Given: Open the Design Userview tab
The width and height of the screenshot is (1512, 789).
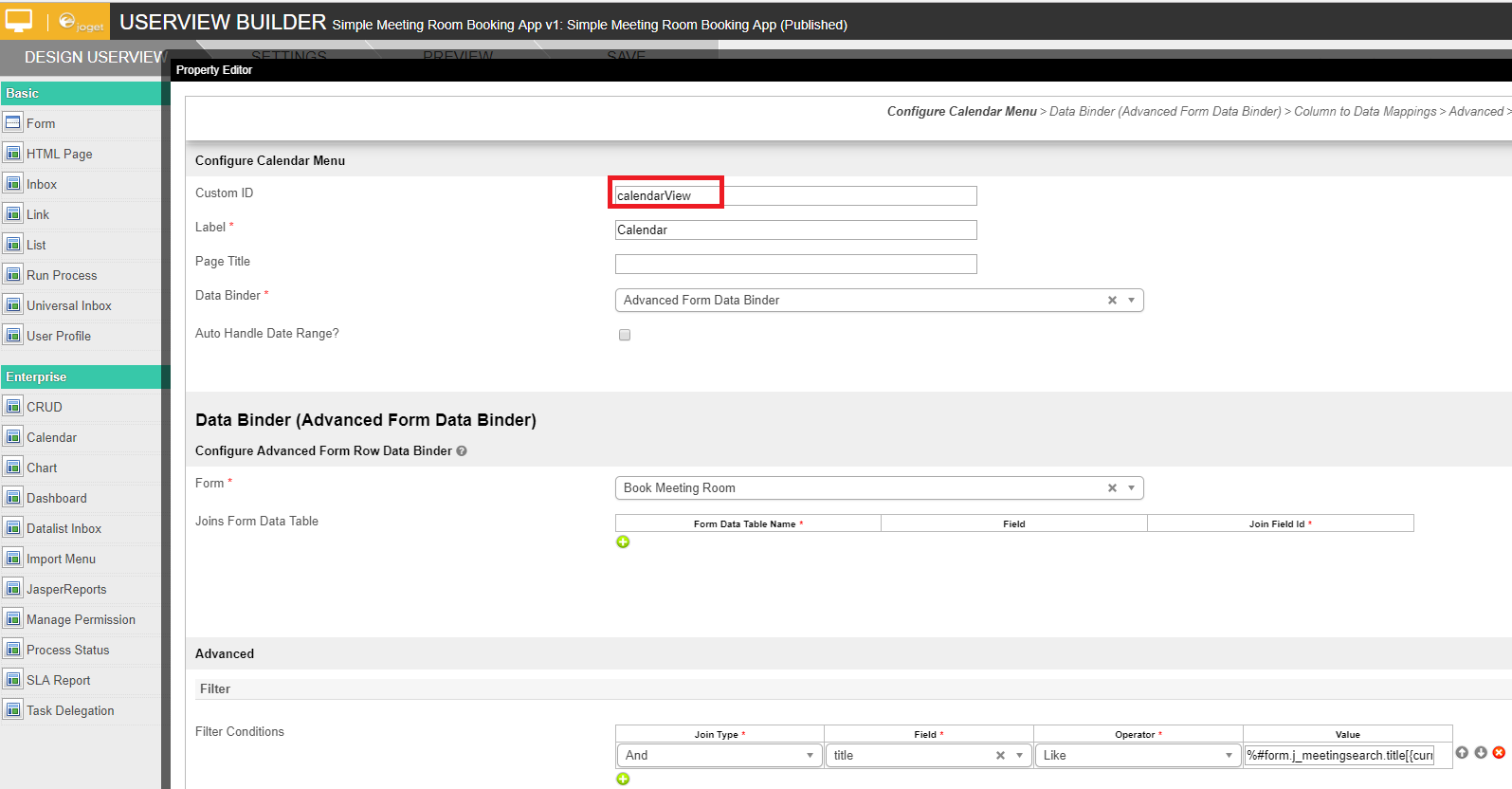Looking at the screenshot, I should 95,58.
